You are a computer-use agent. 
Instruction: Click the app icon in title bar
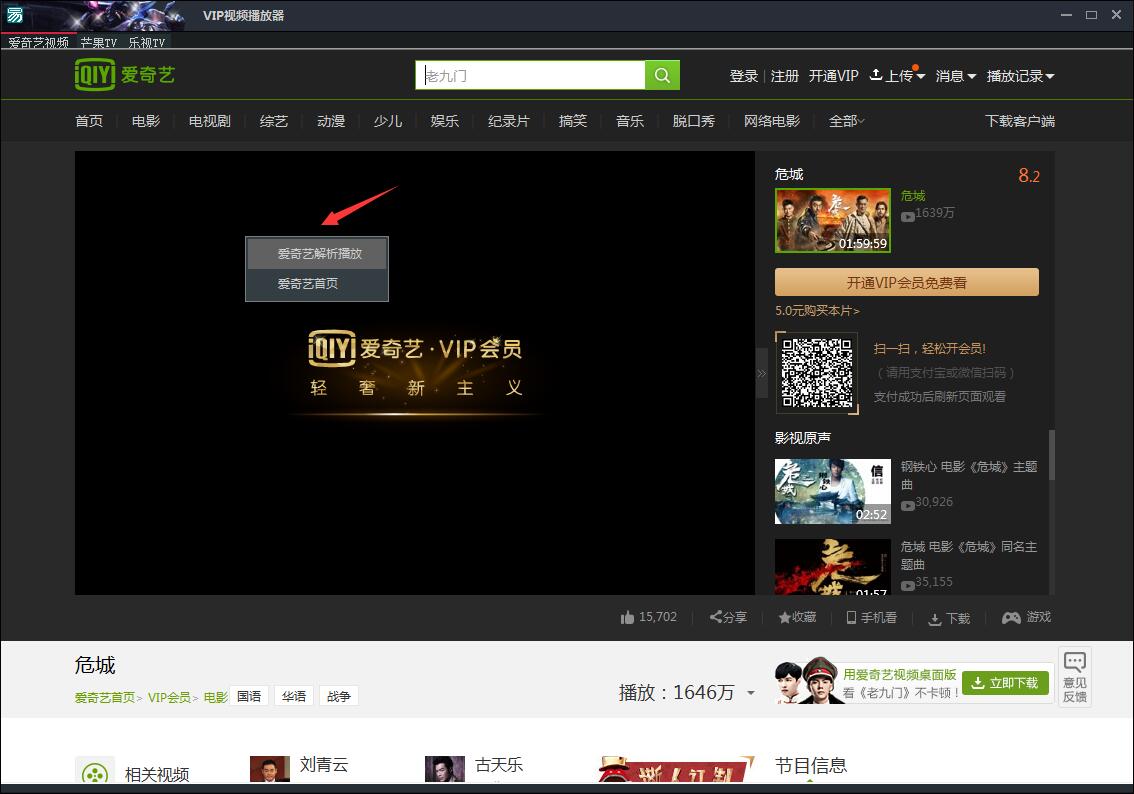[15, 14]
